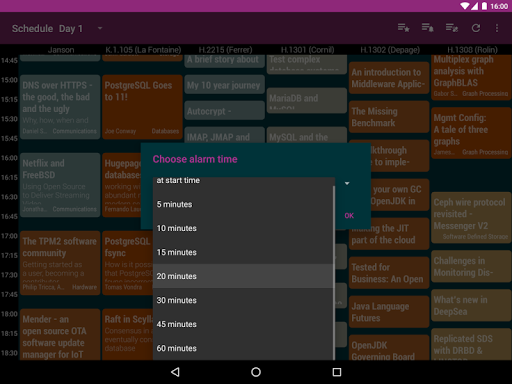Screen dimensions: 512x384
Task: Confirm the alarm with OK button
Action: click(349, 216)
